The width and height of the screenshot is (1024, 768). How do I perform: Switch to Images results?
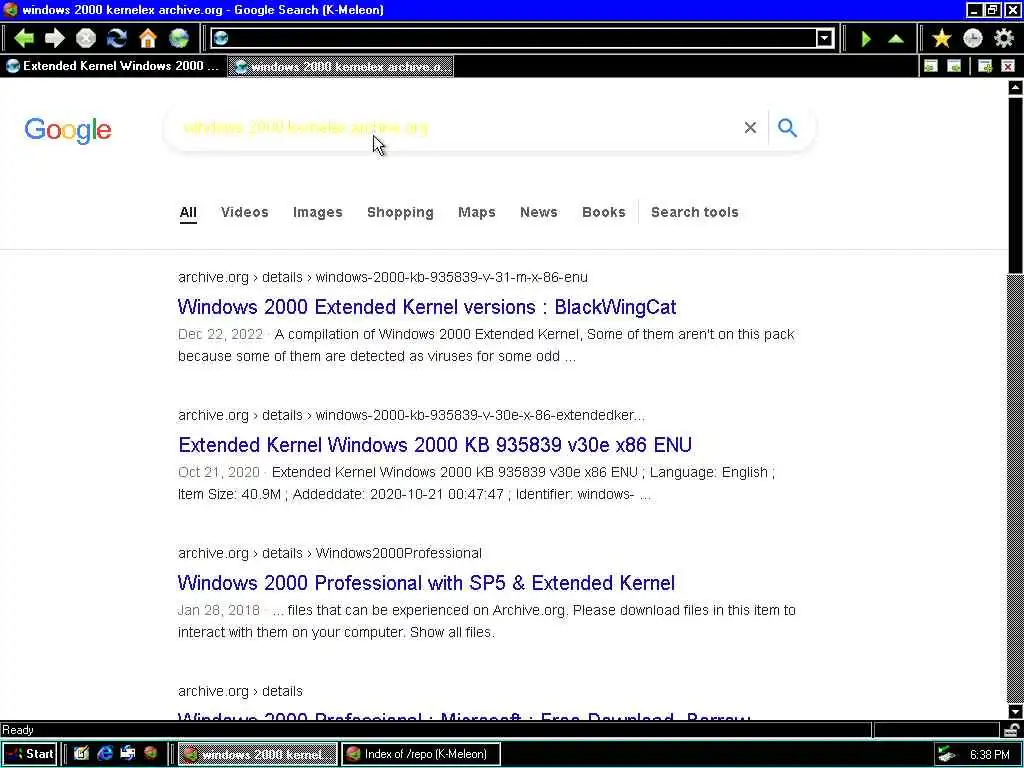coord(317,212)
